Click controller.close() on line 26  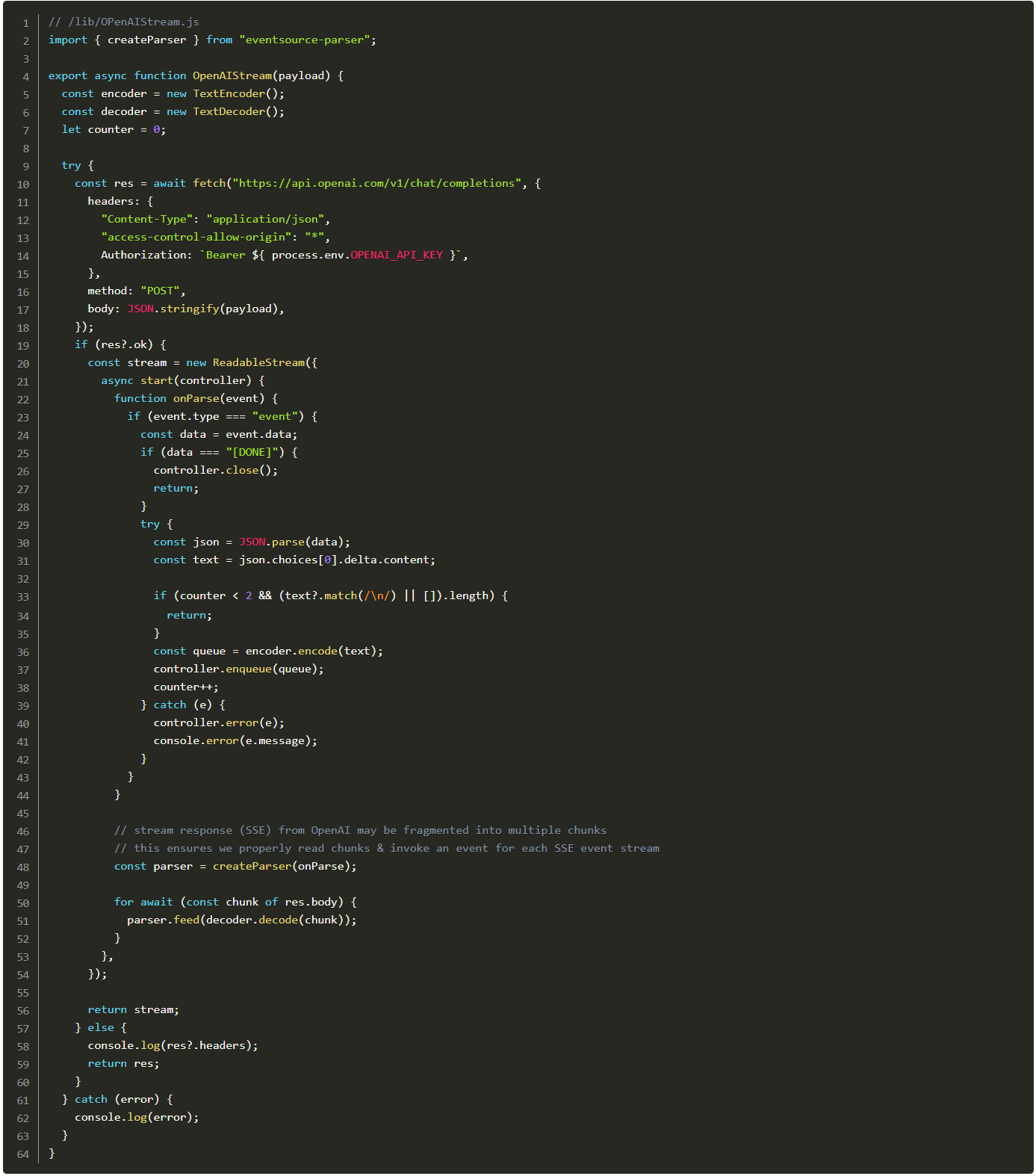pos(212,470)
